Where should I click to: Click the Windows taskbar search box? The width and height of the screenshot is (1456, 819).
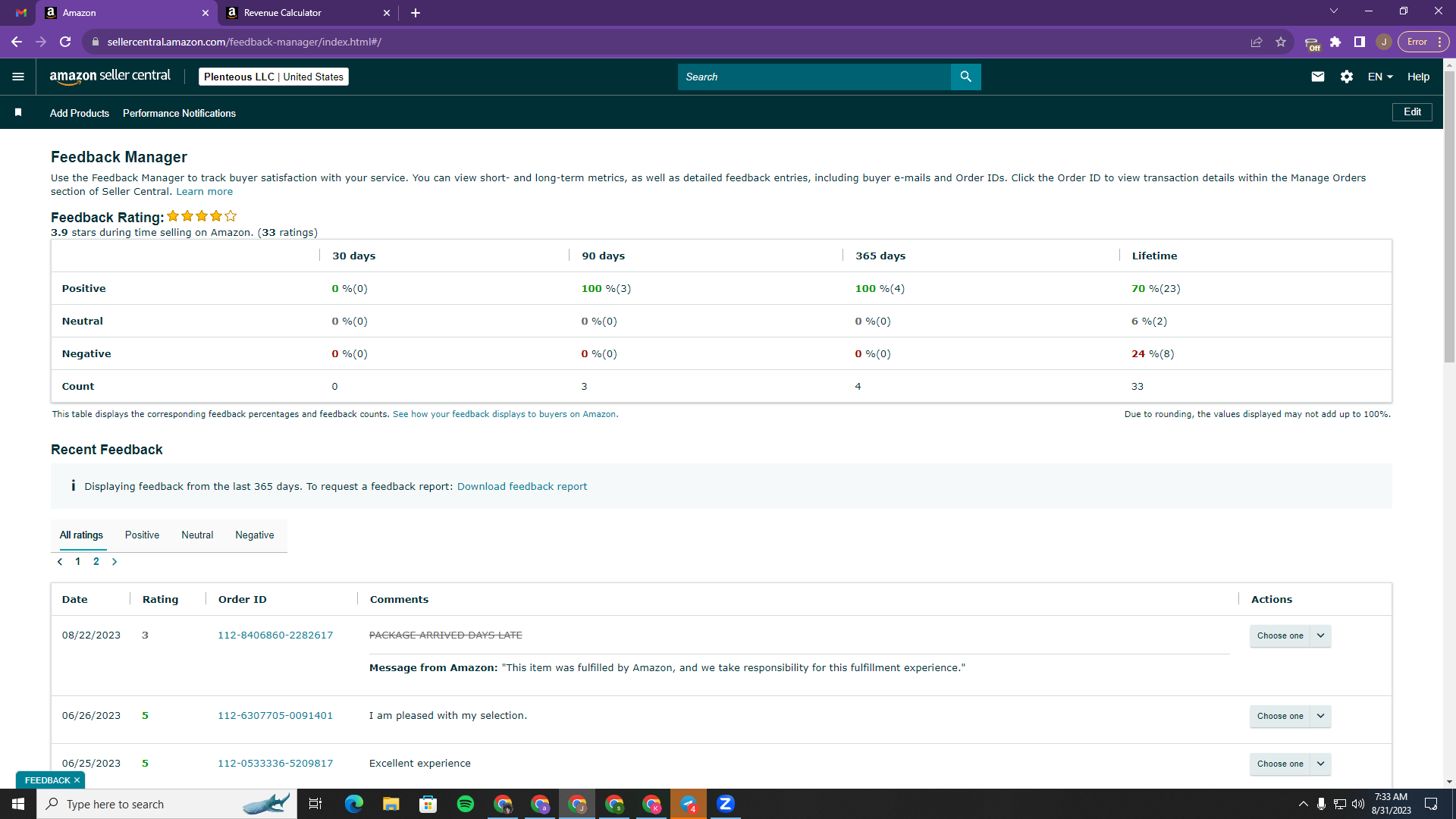point(165,804)
